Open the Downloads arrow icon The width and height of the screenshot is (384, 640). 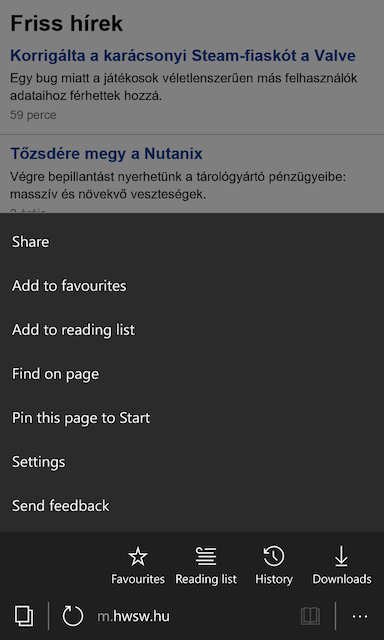342,557
